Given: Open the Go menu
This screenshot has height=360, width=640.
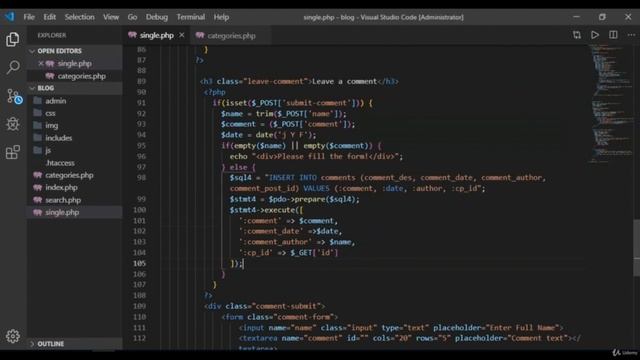Looking at the screenshot, I should (132, 17).
